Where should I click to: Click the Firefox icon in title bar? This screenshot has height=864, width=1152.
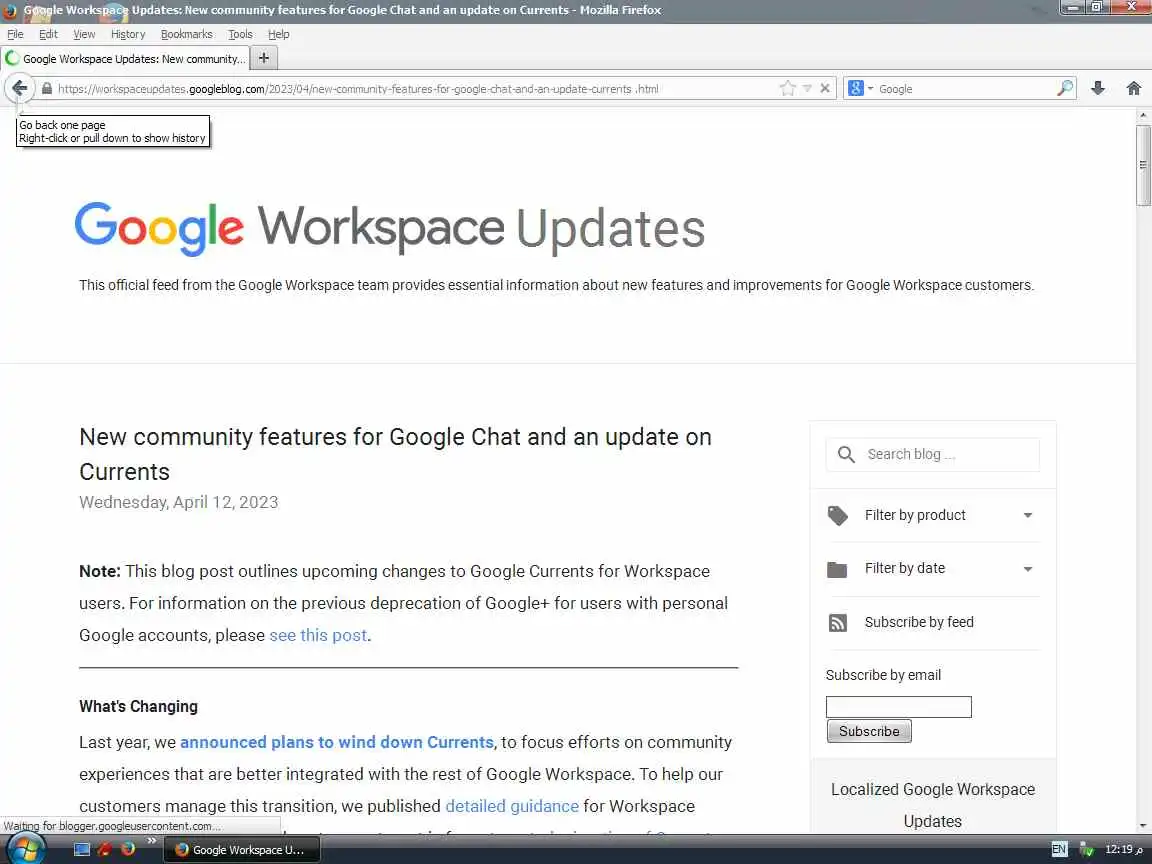pos(10,10)
